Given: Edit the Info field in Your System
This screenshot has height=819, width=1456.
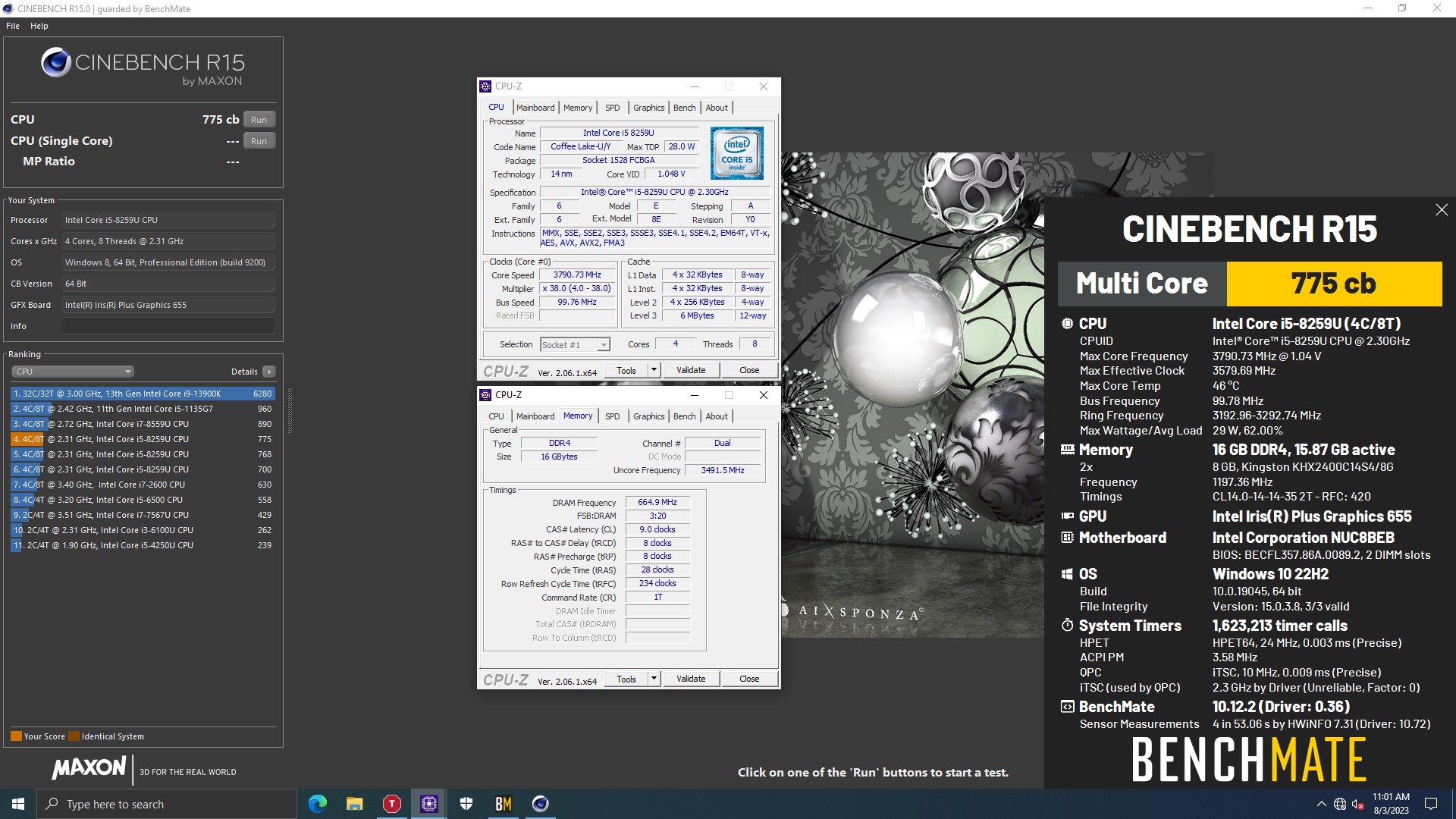Looking at the screenshot, I should click(x=168, y=326).
